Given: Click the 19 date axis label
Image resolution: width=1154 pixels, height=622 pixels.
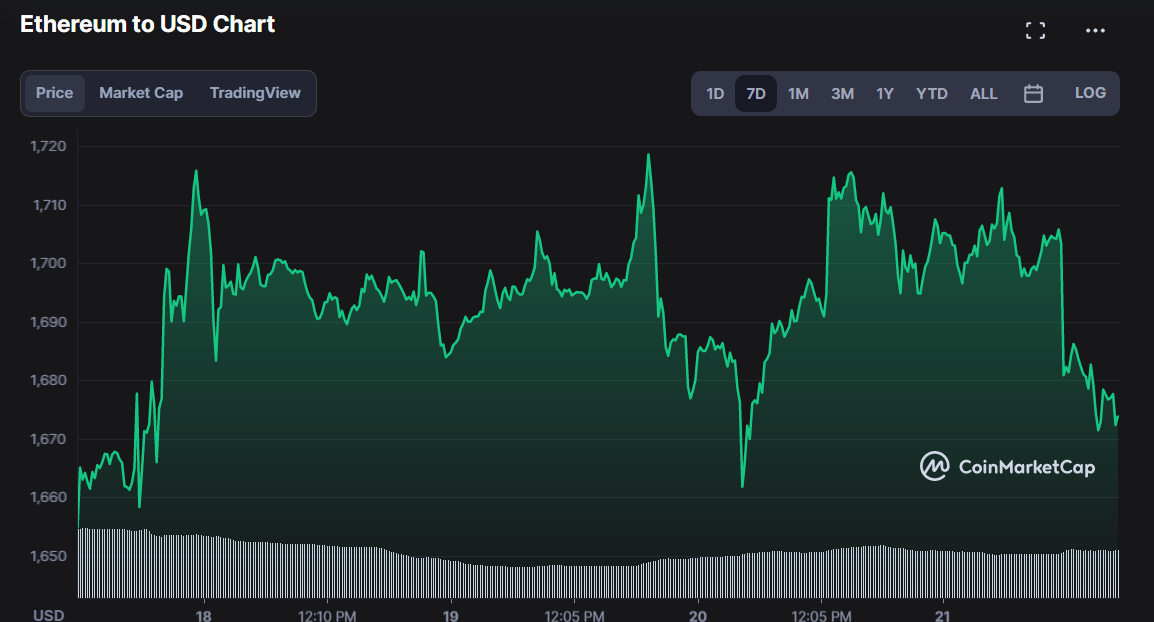Looking at the screenshot, I should pyautogui.click(x=450, y=615).
